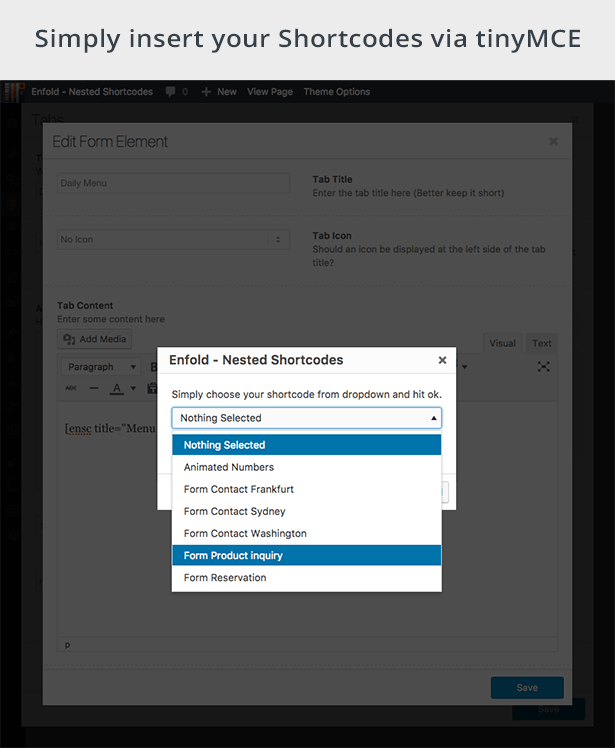This screenshot has height=748, width=615.
Task: Select 'Form Contact Frankfurt' option
Action: tap(306, 489)
